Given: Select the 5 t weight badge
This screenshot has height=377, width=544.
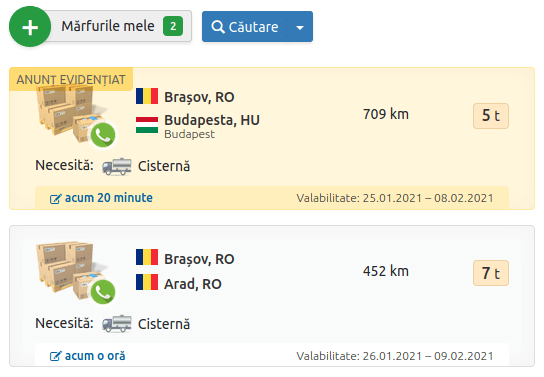Looking at the screenshot, I should pyautogui.click(x=491, y=116).
